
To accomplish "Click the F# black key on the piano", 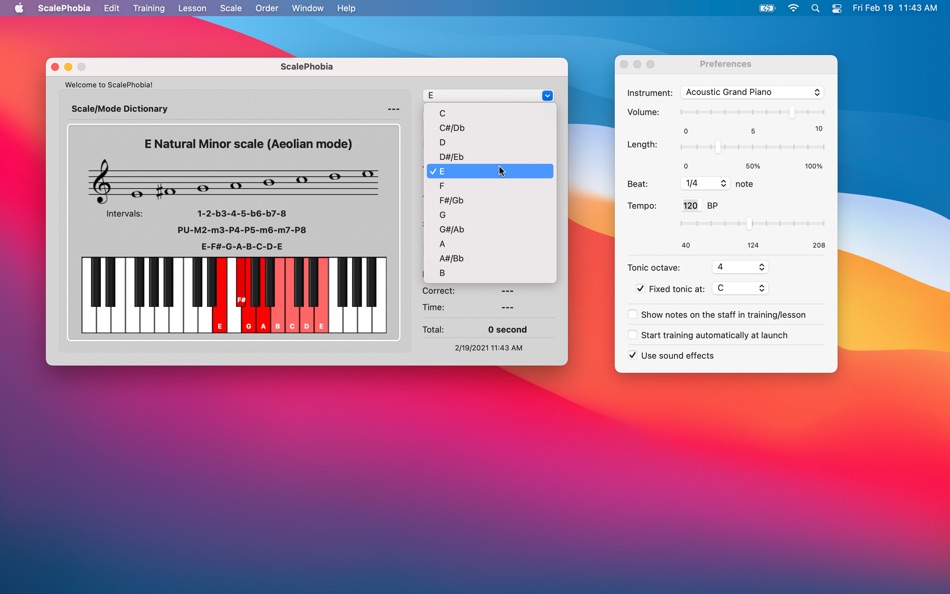I will click(241, 282).
